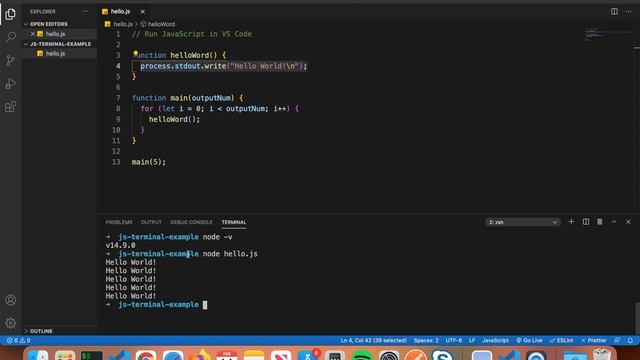Create a new terminal with plus icon
This screenshot has width=640, height=360.
click(x=571, y=222)
